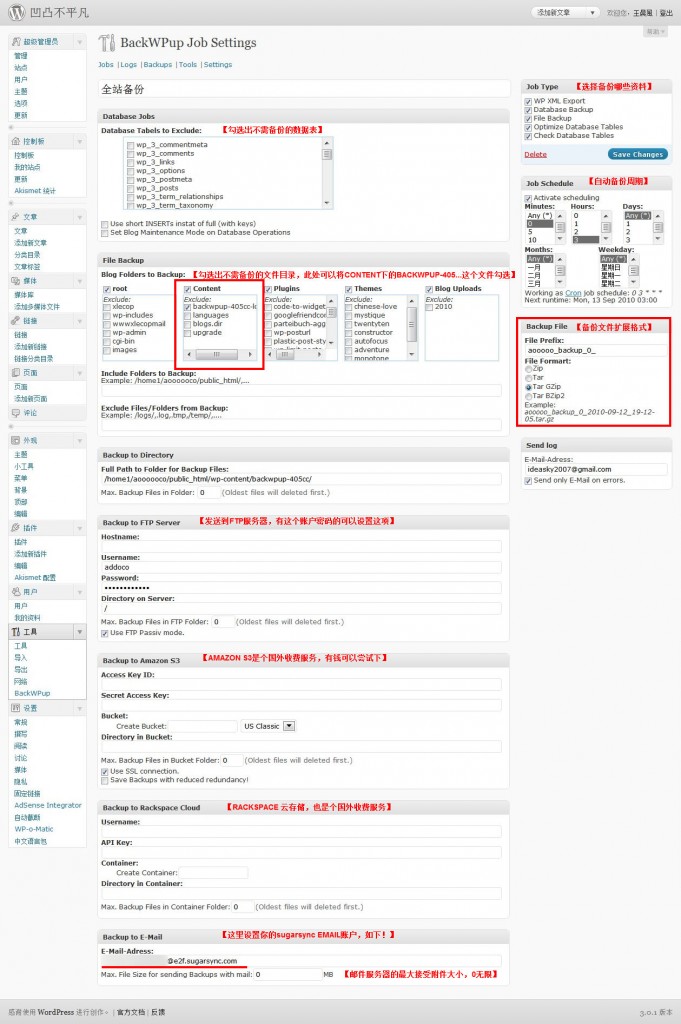Uncheck Use FTP Passiv mode

pyautogui.click(x=104, y=633)
